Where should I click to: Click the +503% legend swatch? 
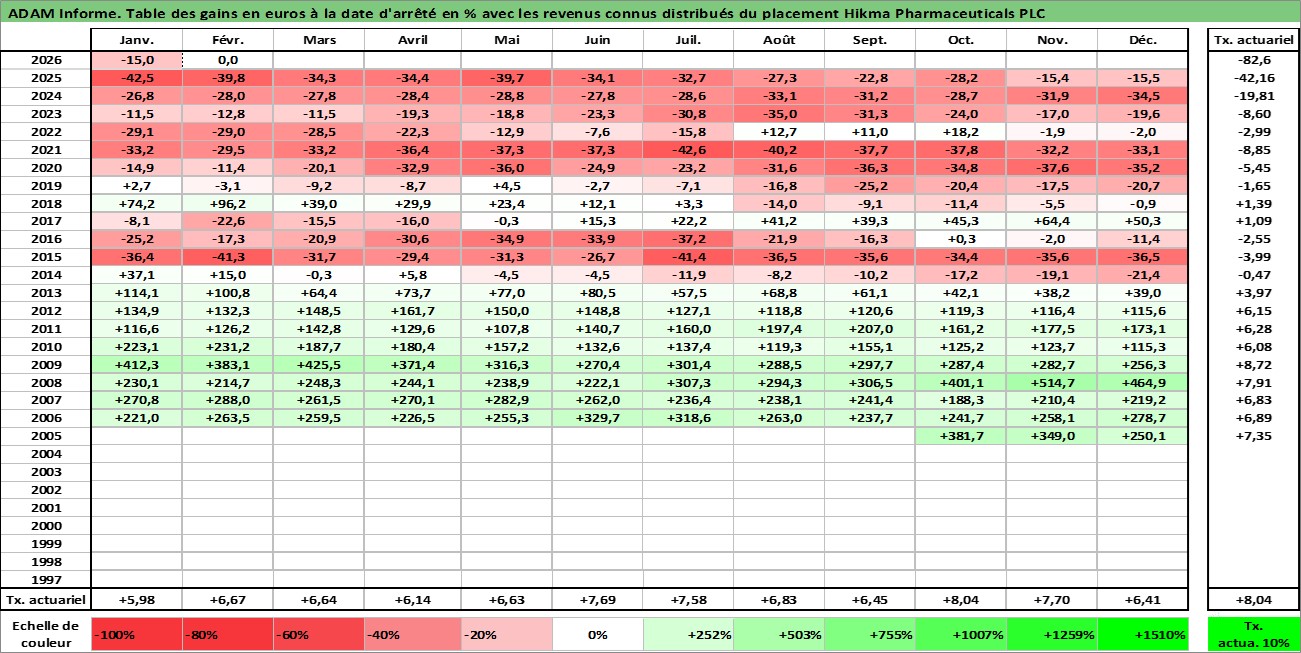click(778, 634)
